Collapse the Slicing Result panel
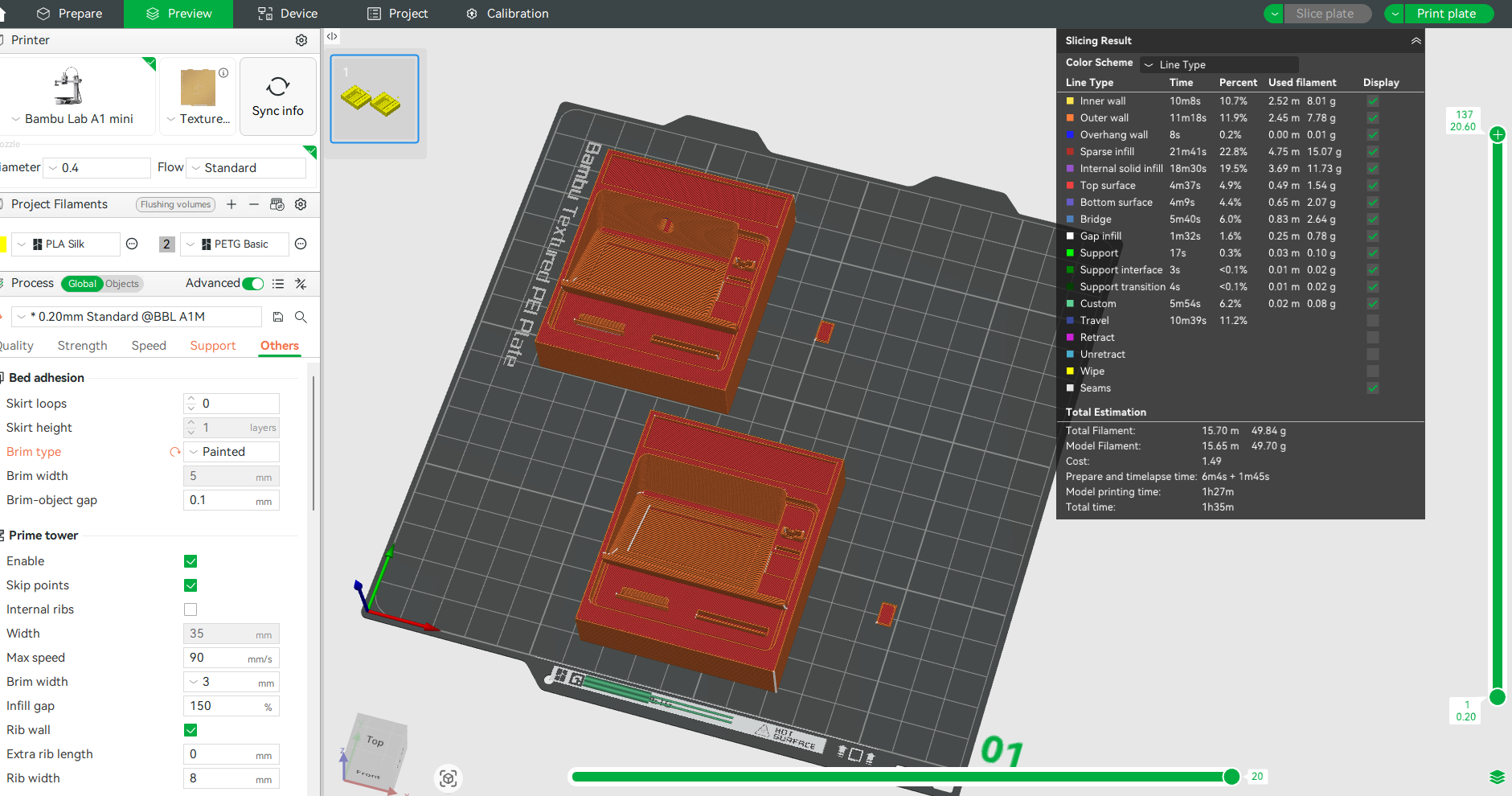The width and height of the screenshot is (1512, 796). point(1416,41)
